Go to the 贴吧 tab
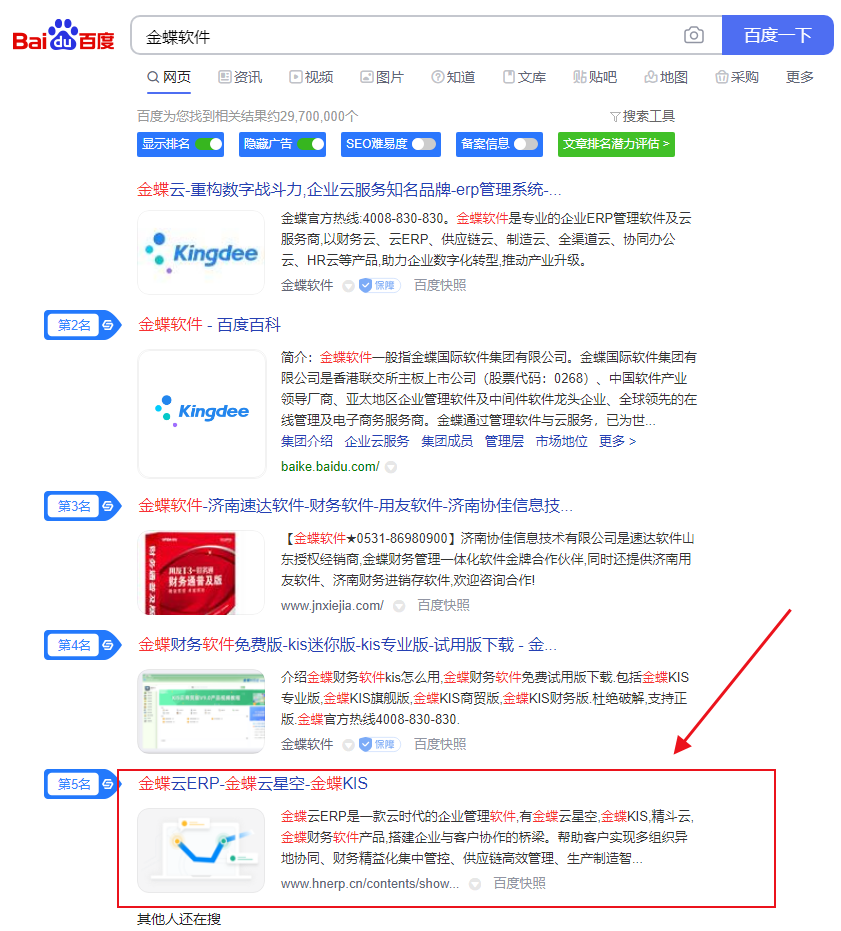This screenshot has height=931, width=841. (595, 77)
